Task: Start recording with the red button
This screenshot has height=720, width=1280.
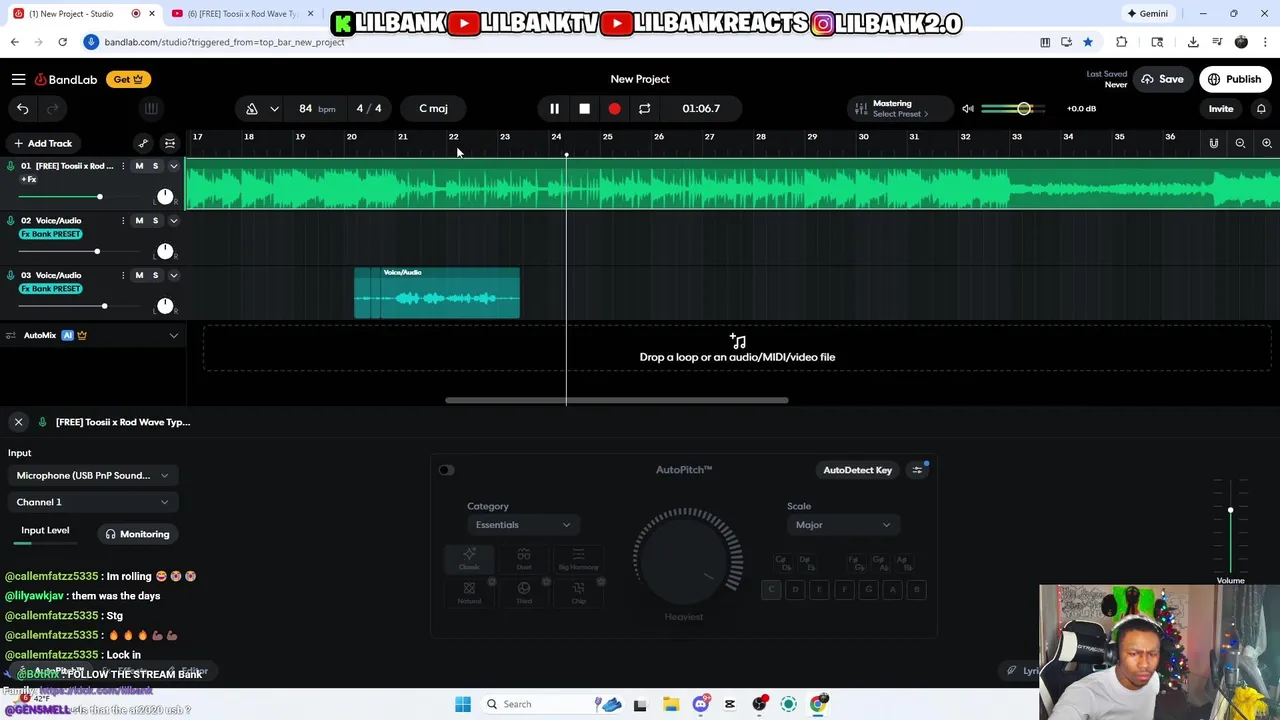Action: [x=614, y=108]
